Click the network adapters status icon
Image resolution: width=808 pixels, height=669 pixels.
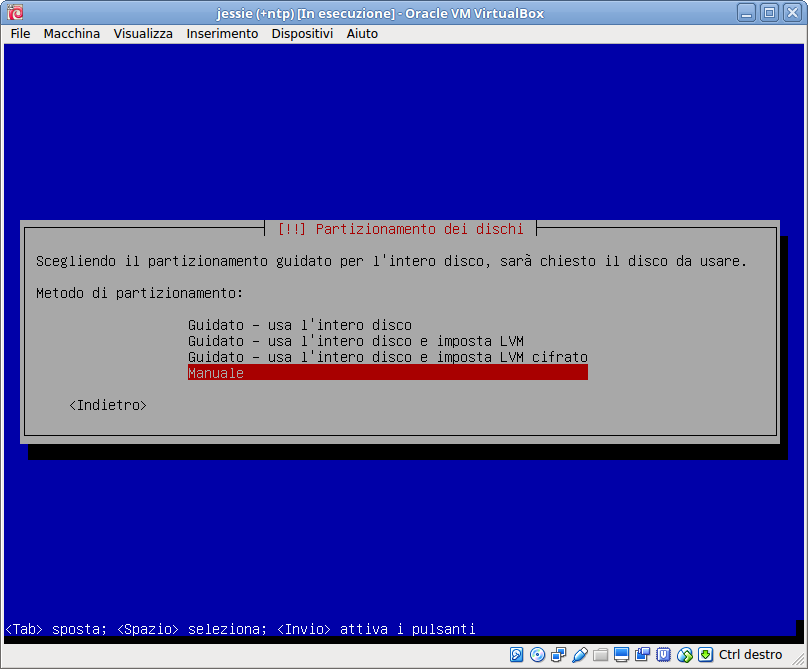[559, 655]
